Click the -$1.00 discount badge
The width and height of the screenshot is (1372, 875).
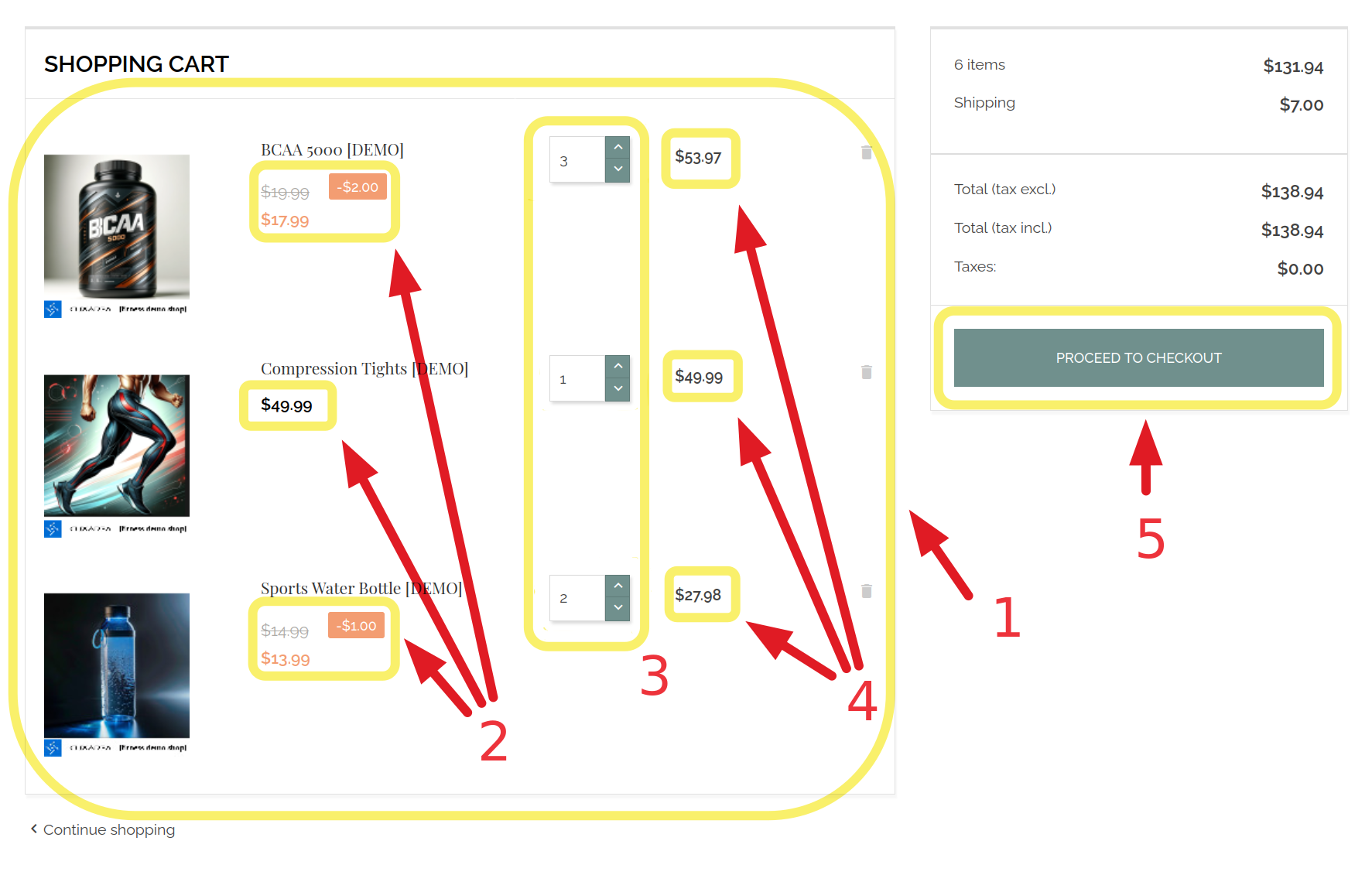356,625
